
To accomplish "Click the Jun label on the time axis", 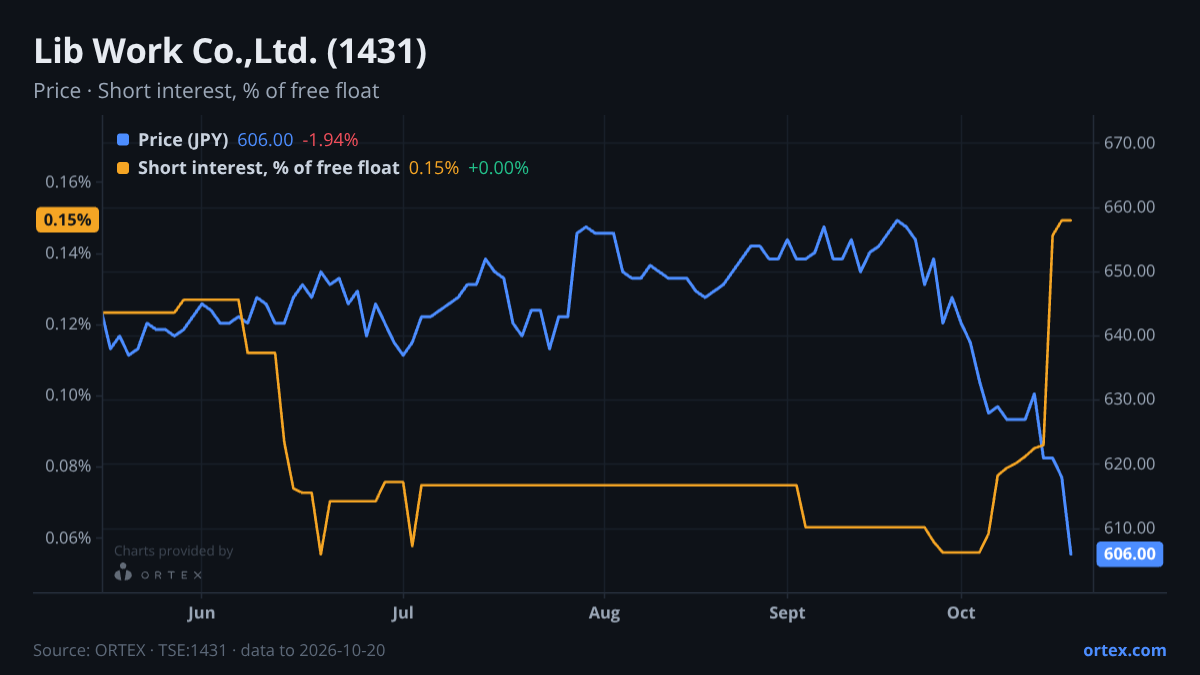I will (x=202, y=612).
